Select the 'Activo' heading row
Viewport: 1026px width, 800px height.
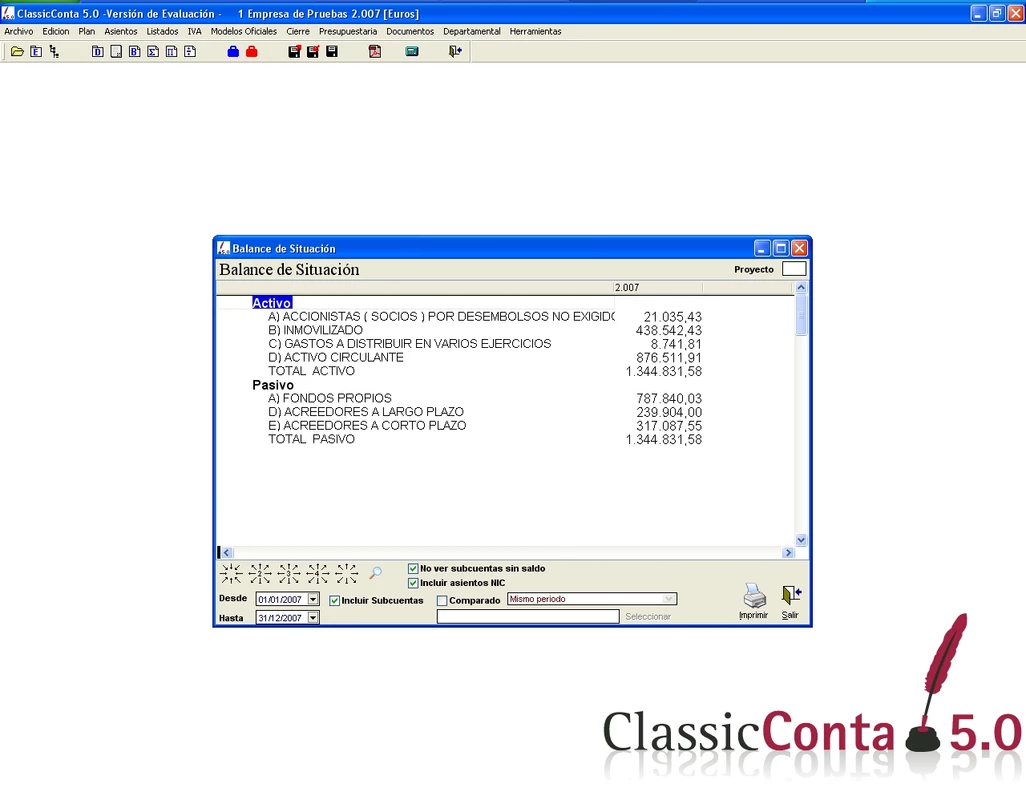[272, 303]
